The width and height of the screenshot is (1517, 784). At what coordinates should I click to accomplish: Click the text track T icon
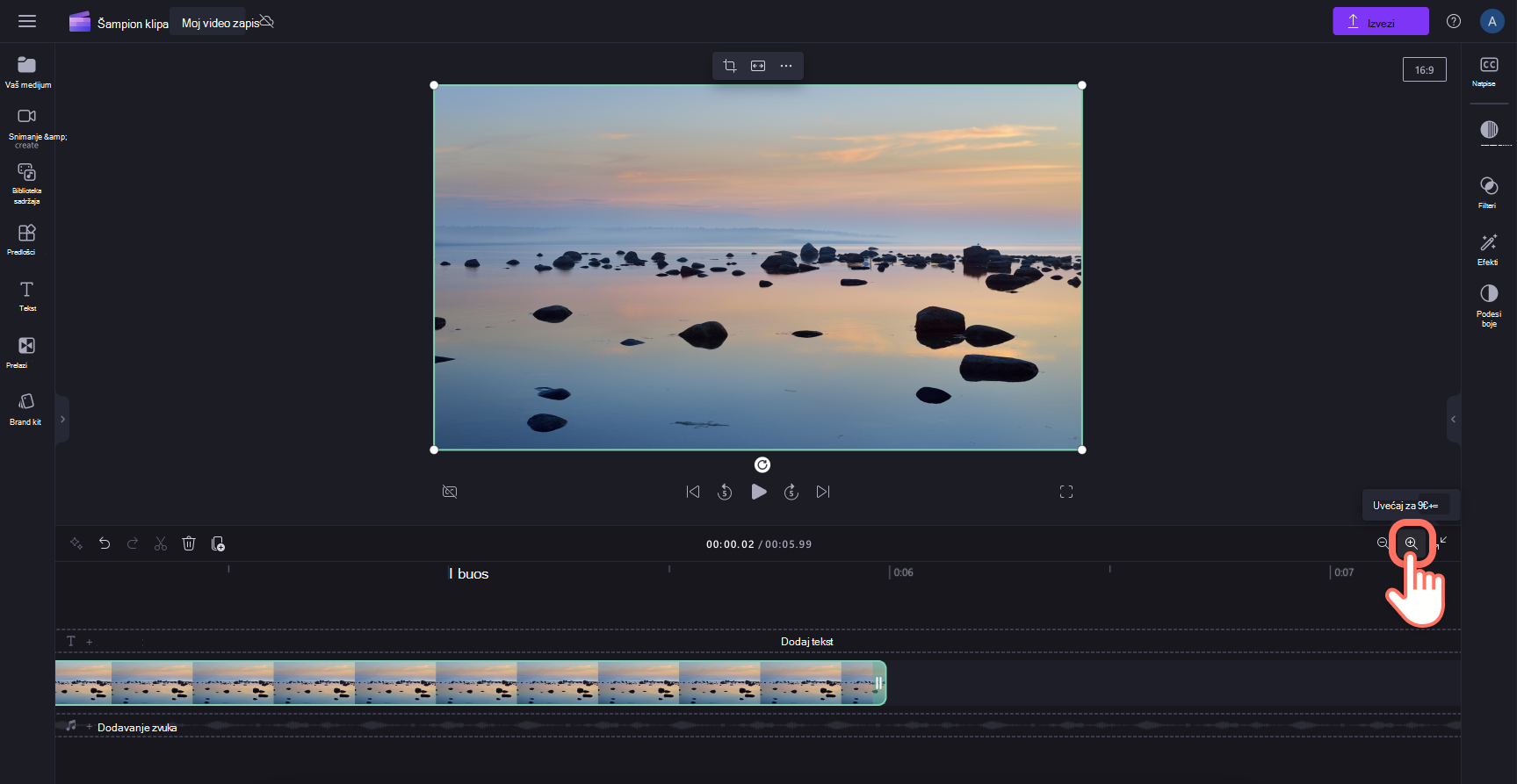(x=71, y=641)
